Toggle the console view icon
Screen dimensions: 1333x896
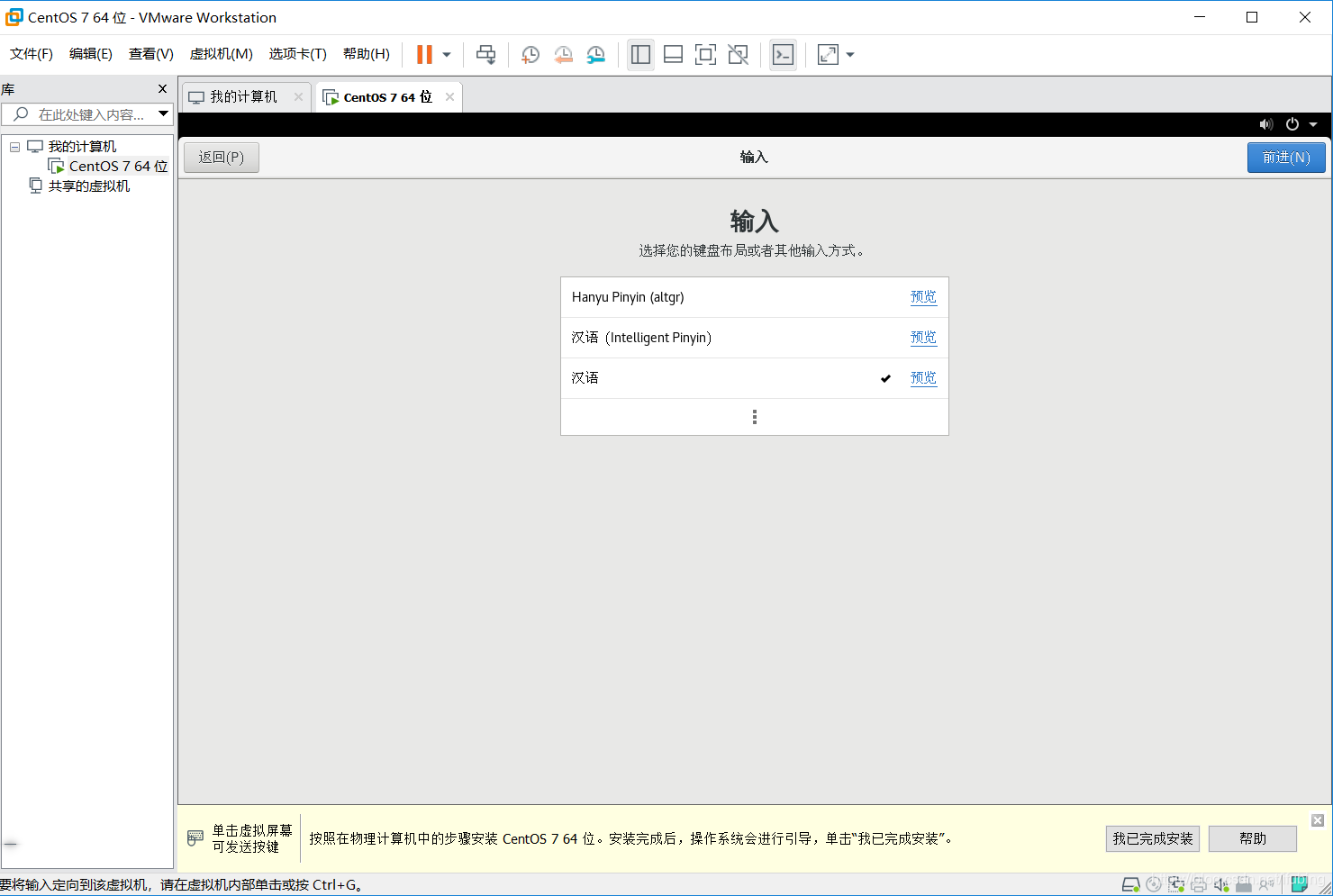[783, 55]
